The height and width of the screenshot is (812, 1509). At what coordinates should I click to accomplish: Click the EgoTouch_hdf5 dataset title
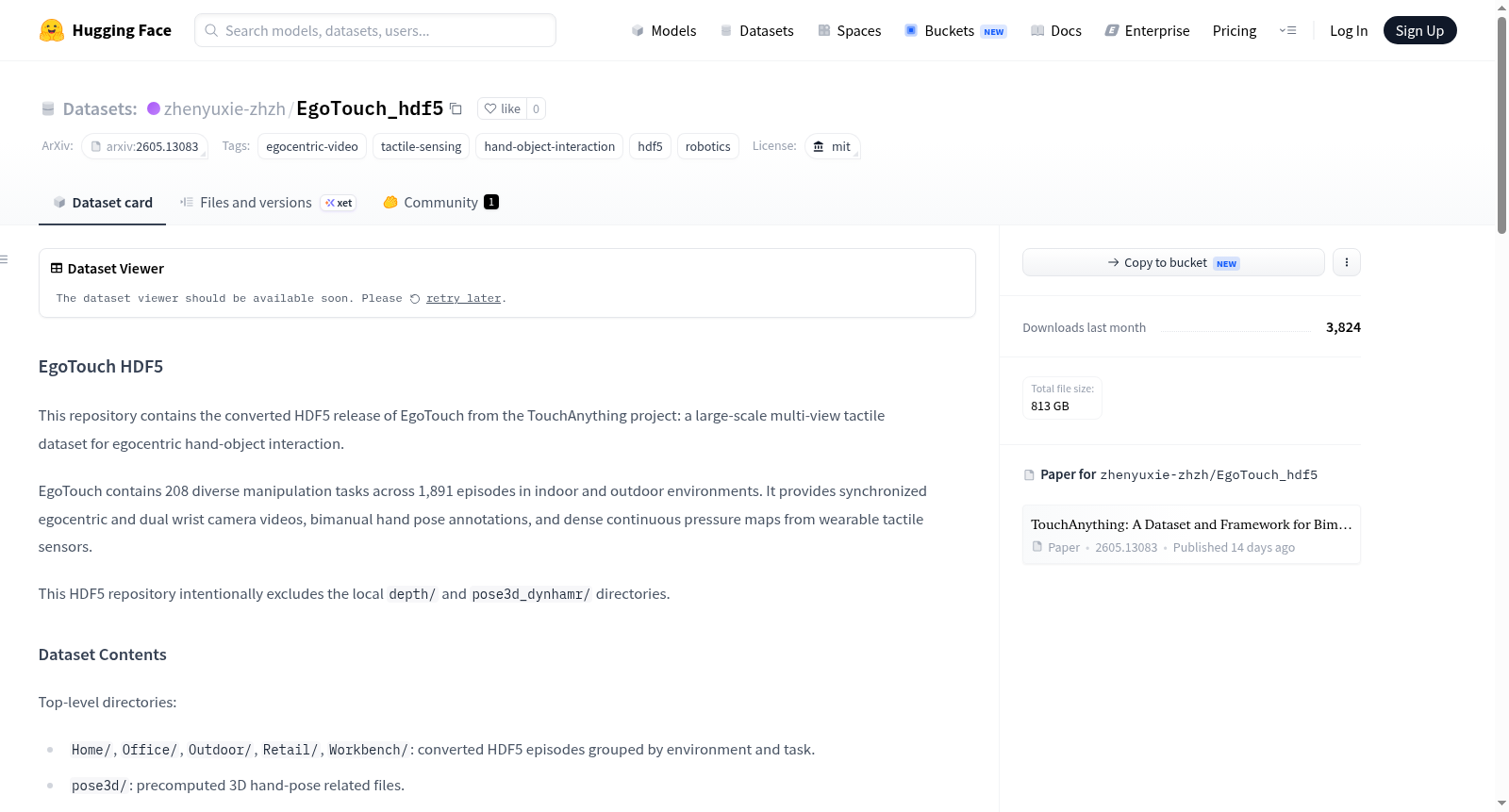tap(370, 108)
